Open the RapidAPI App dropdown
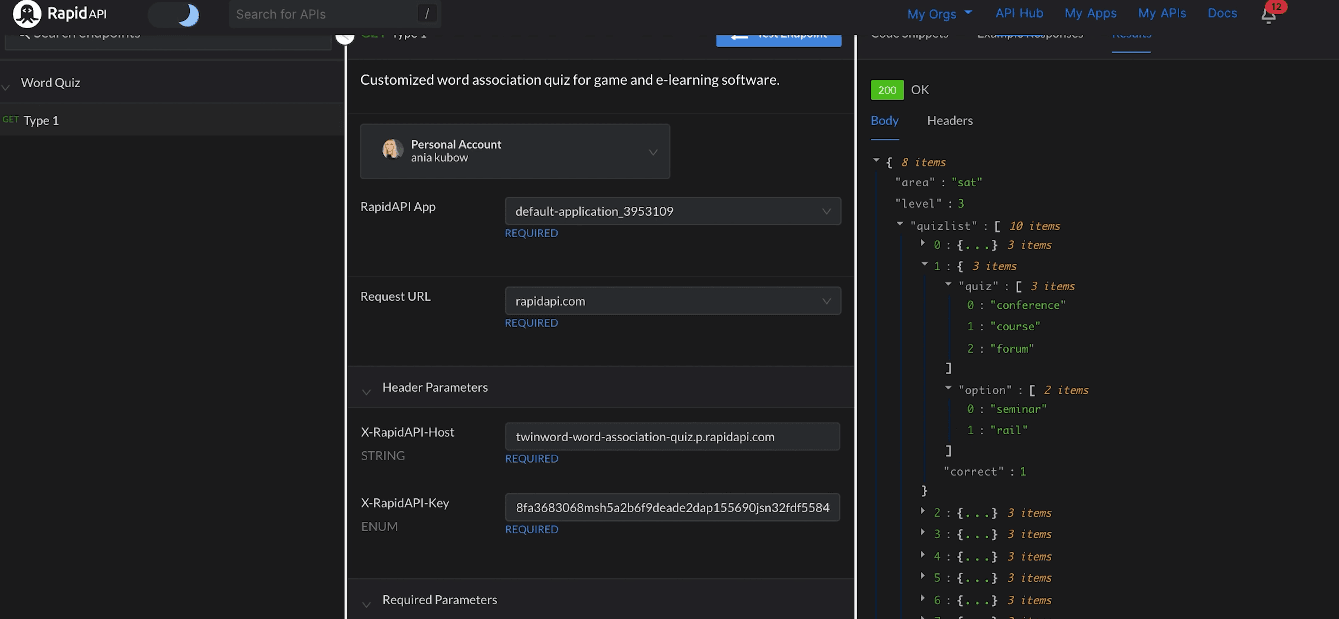Viewport: 1339px width, 619px height. [x=673, y=211]
